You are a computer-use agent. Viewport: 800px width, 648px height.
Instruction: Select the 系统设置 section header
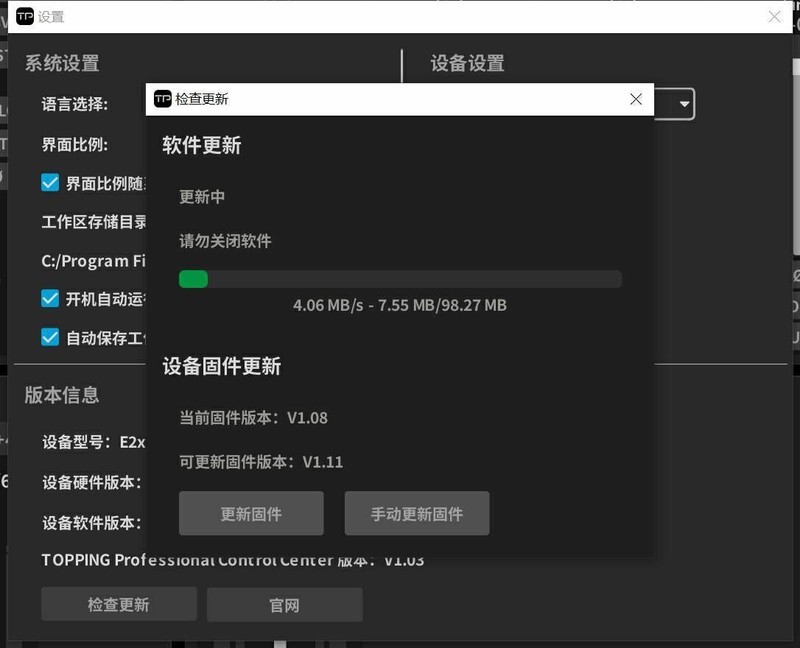coord(62,63)
